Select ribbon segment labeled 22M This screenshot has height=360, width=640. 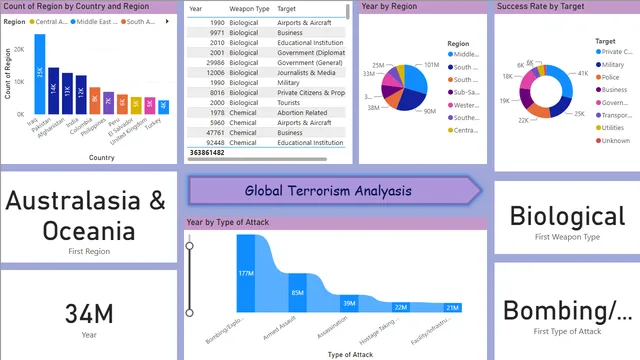click(401, 307)
